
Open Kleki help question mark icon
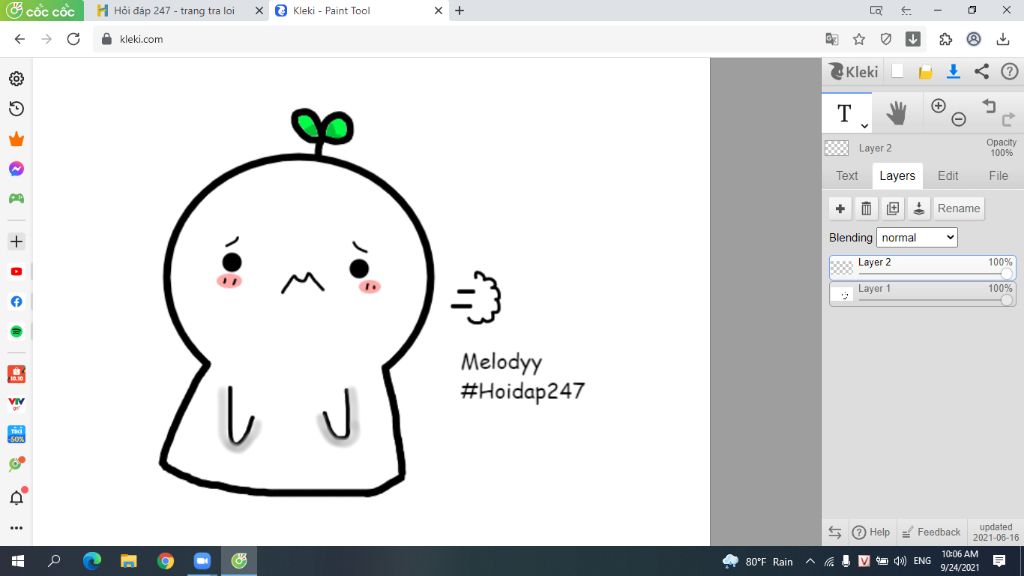pos(1010,71)
